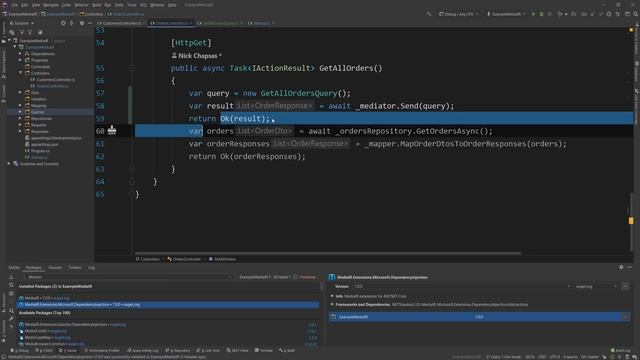640x360 pixels.
Task: Switch to CustomersController.cs editor tab
Action: (121, 23)
